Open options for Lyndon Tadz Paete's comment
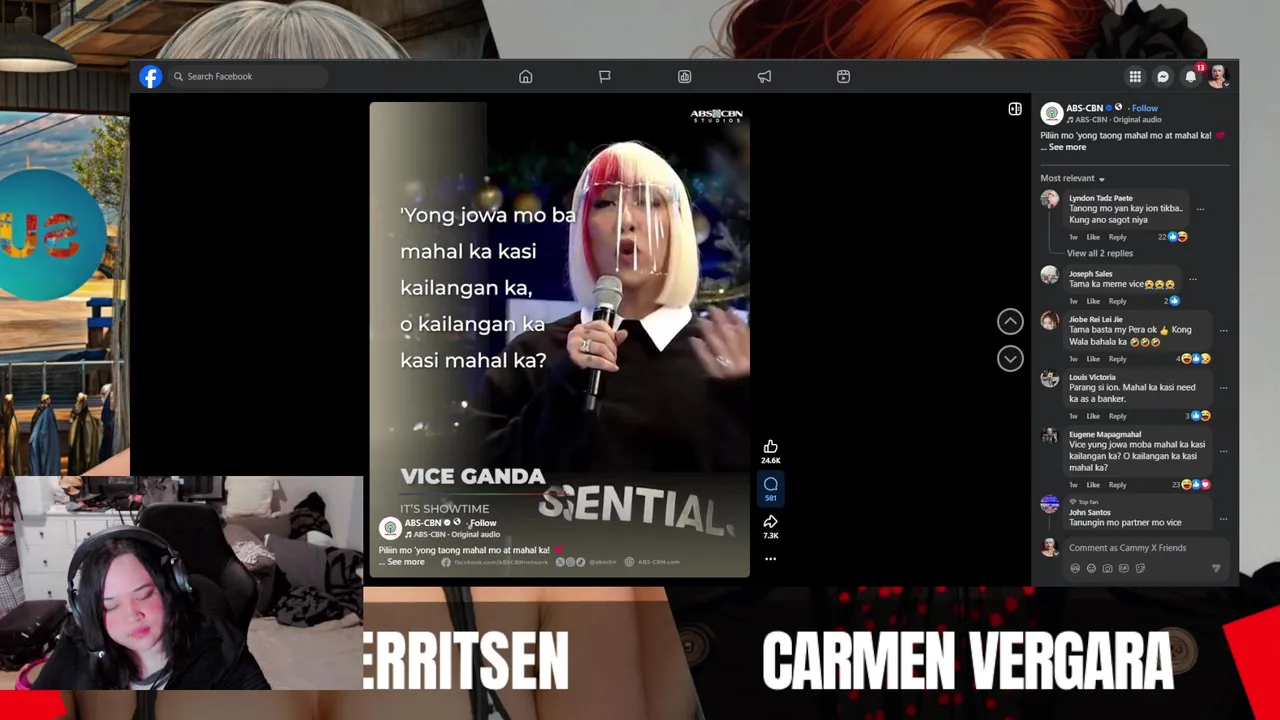 click(x=1200, y=209)
